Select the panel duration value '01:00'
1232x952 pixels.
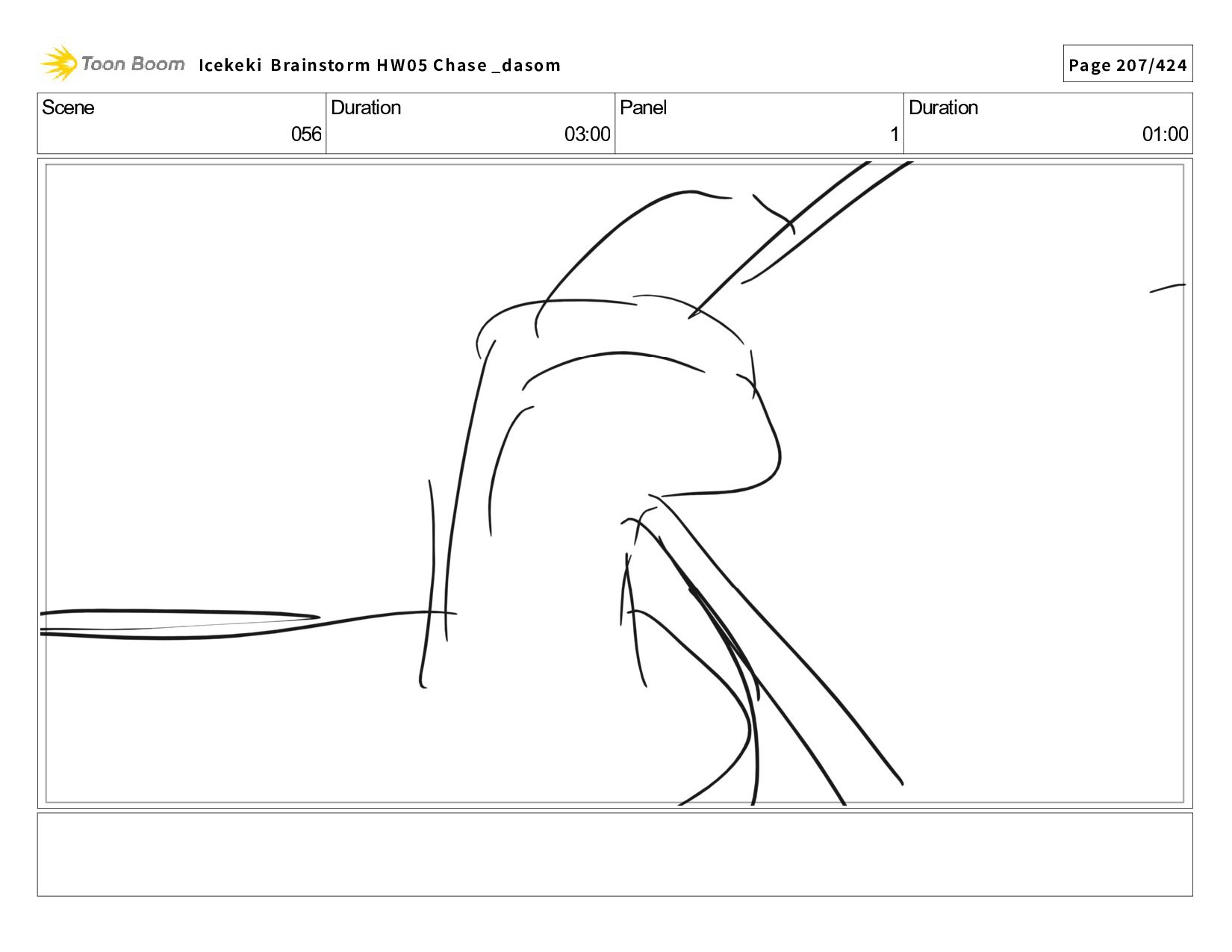1165,134
